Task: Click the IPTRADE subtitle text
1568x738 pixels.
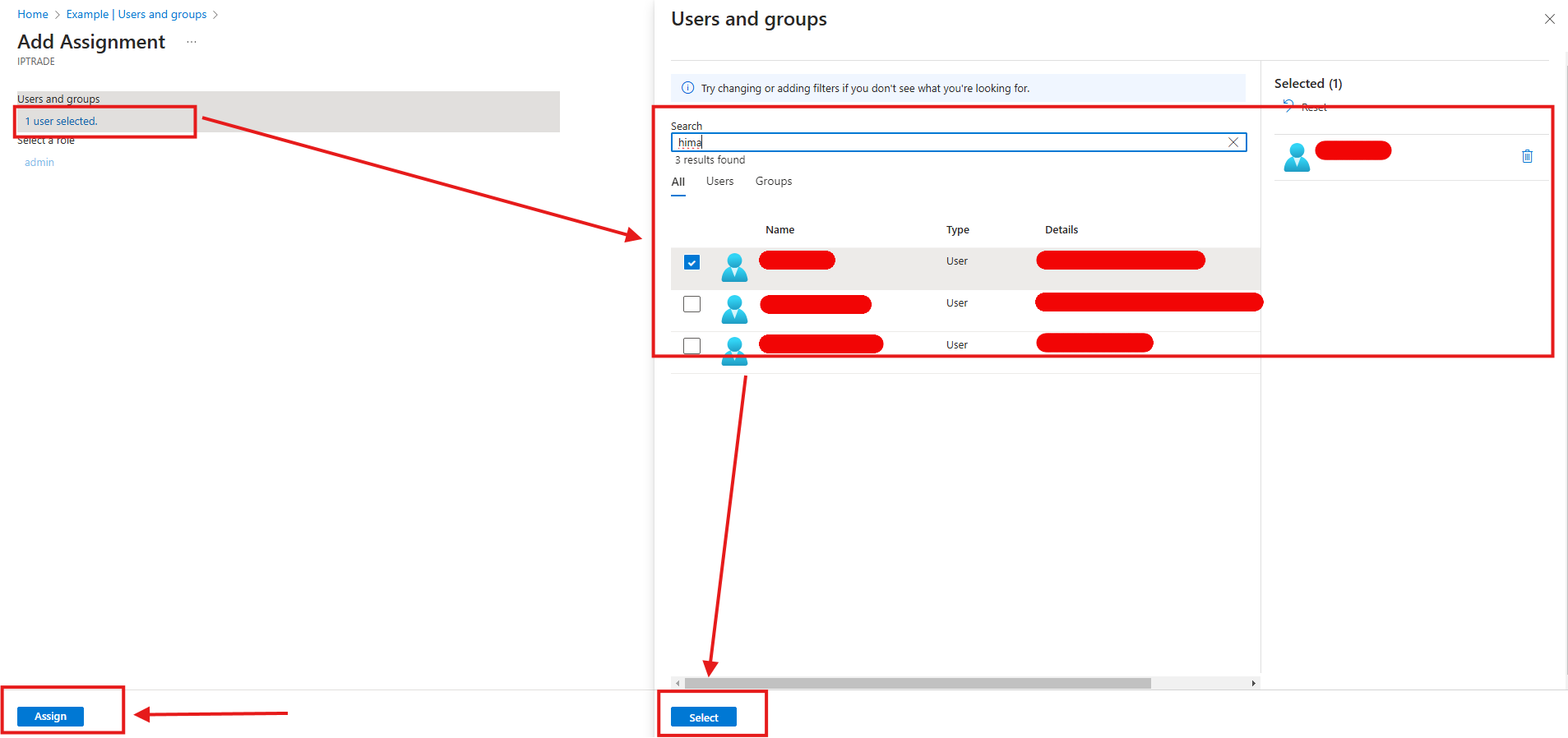Action: click(36, 62)
